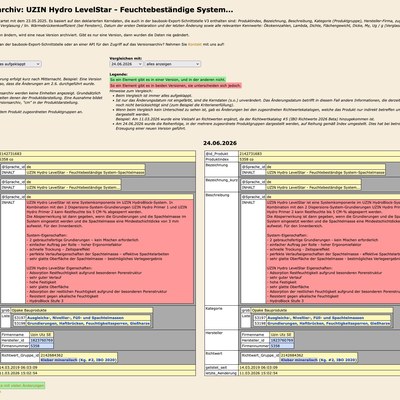The image size is (400, 400).
Task: Open 'Kleber mineralisch' Richtwert link in right version
Action: tap(318, 360)
